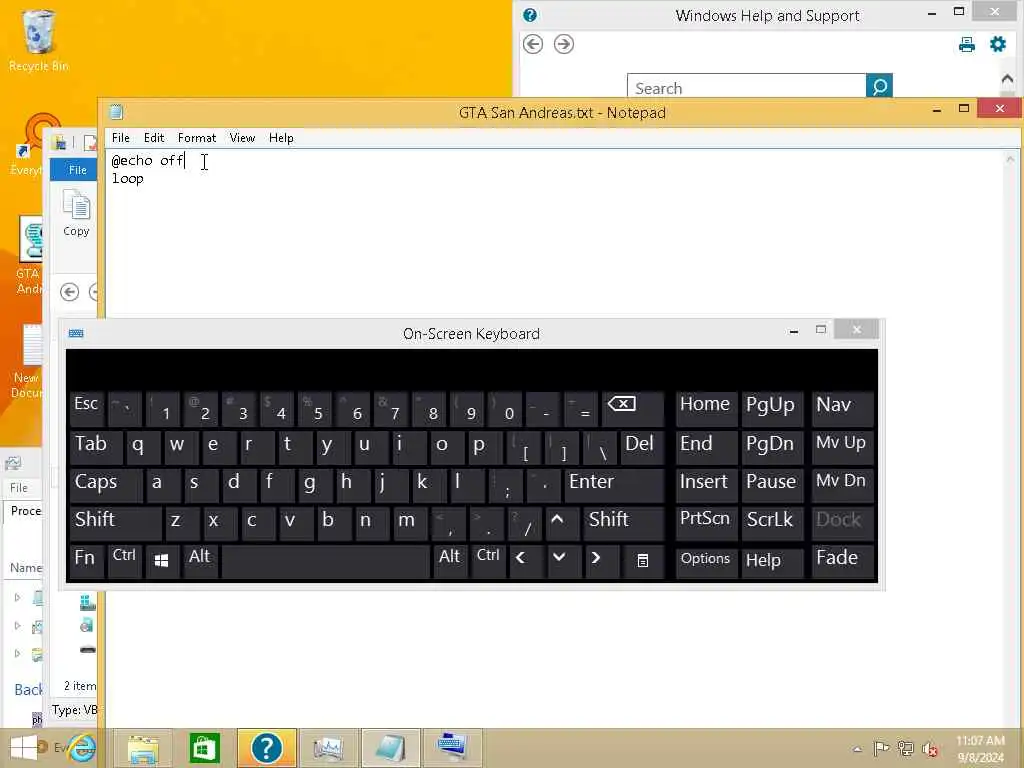Click the Help key on On-Screen Keyboard
Viewport: 1024px width, 768px height.
(x=771, y=560)
